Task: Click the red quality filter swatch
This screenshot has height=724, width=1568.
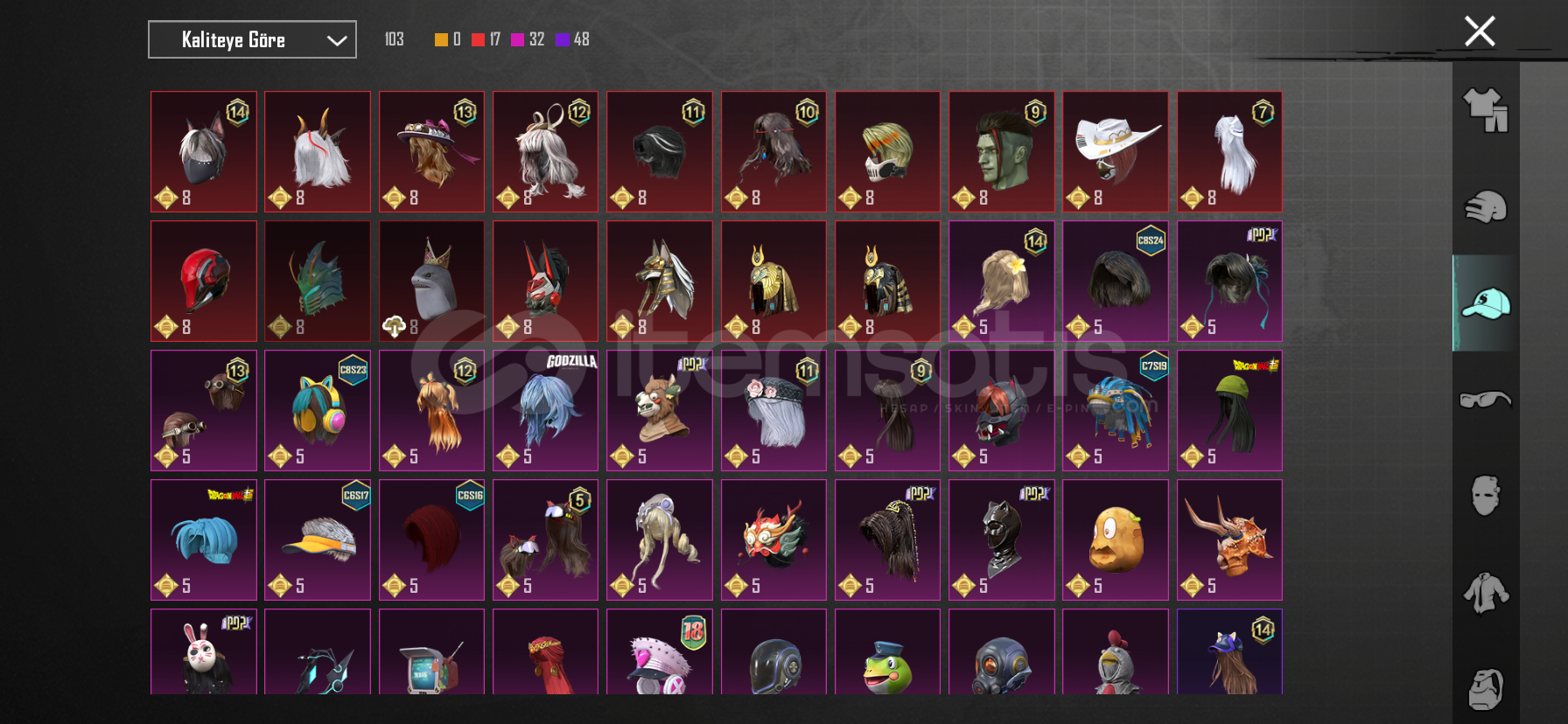Action: coord(478,39)
